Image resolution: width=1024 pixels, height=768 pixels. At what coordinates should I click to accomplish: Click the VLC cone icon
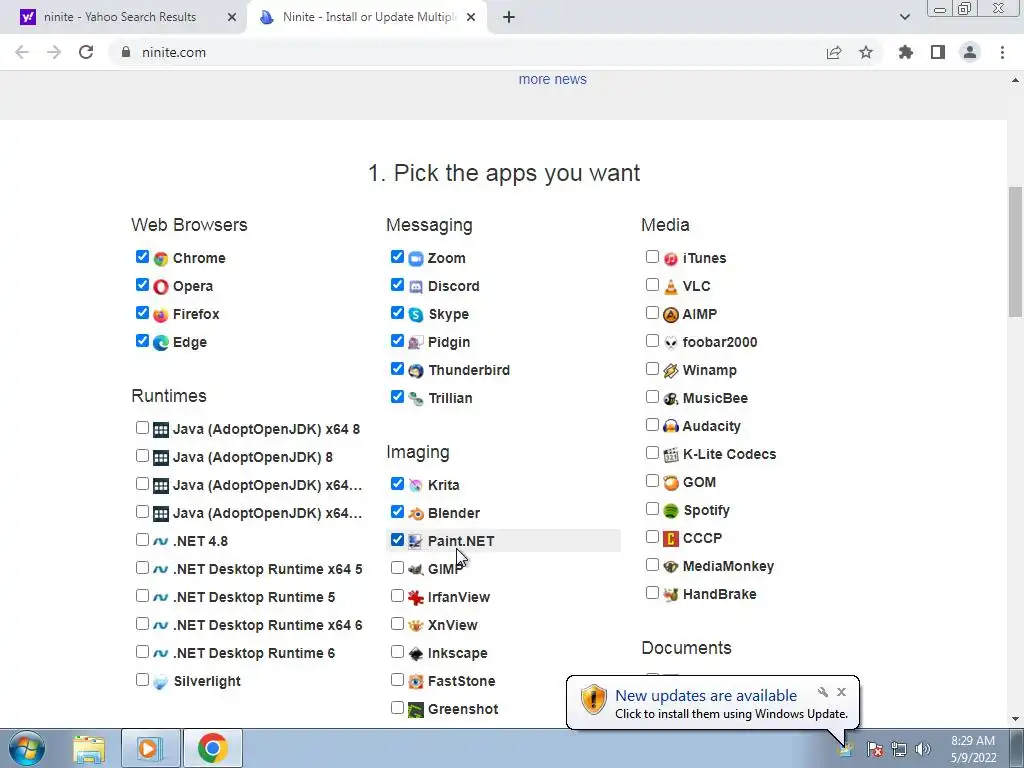(671, 287)
